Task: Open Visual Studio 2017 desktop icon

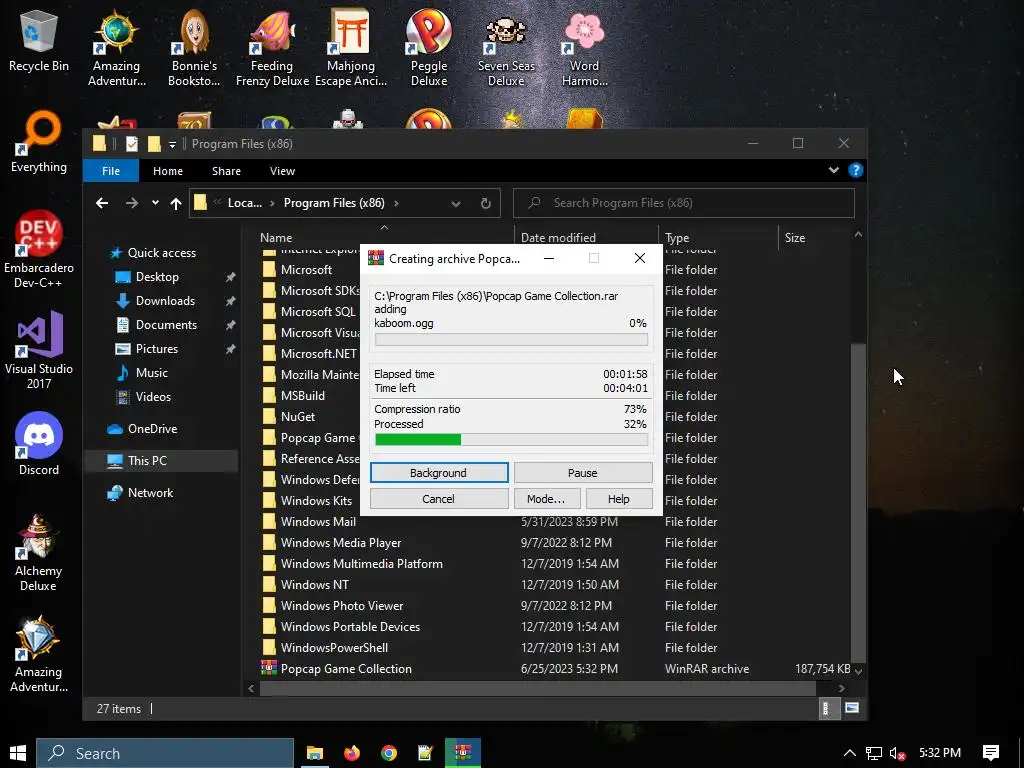Action: click(x=39, y=351)
